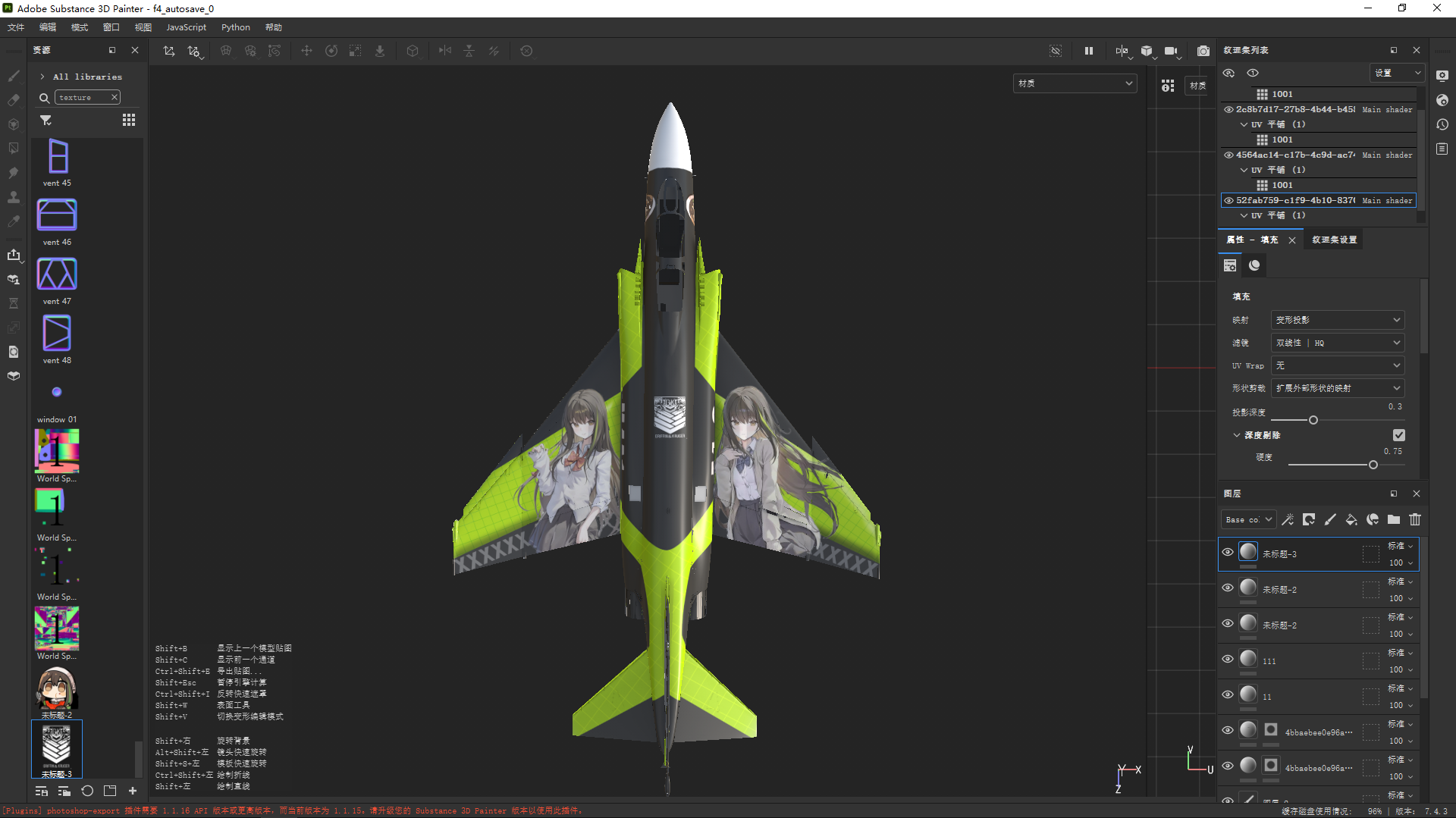Add a folder in the layers panel
This screenshot has width=1456, height=818.
[x=1394, y=519]
